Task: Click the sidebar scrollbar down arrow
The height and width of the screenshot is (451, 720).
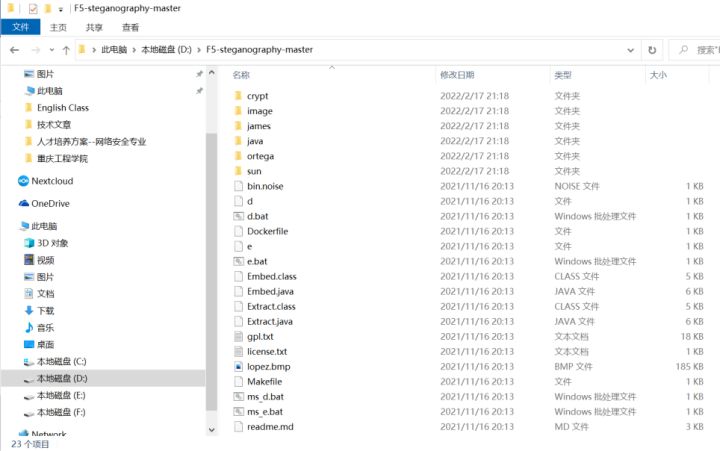Action: pos(212,430)
